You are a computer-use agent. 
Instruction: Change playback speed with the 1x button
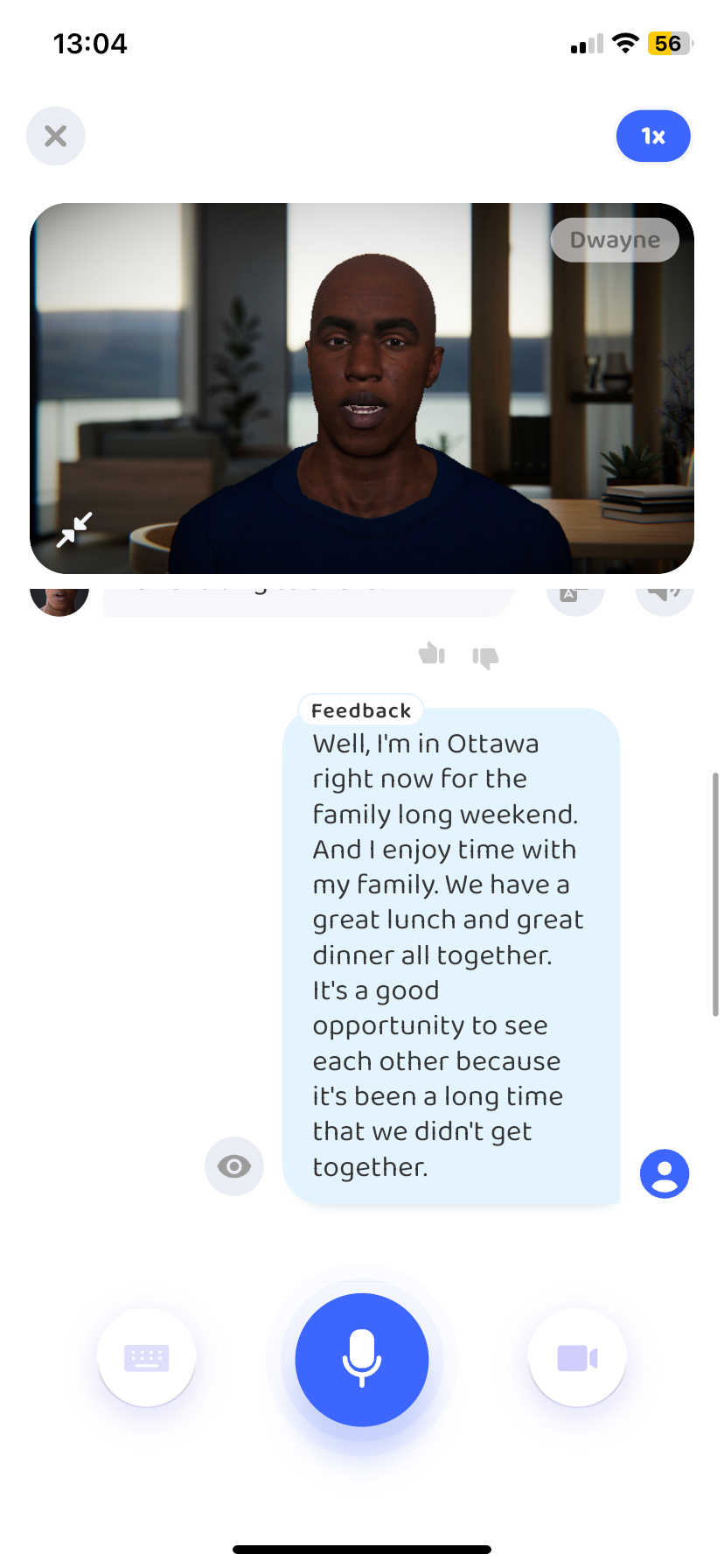653,136
